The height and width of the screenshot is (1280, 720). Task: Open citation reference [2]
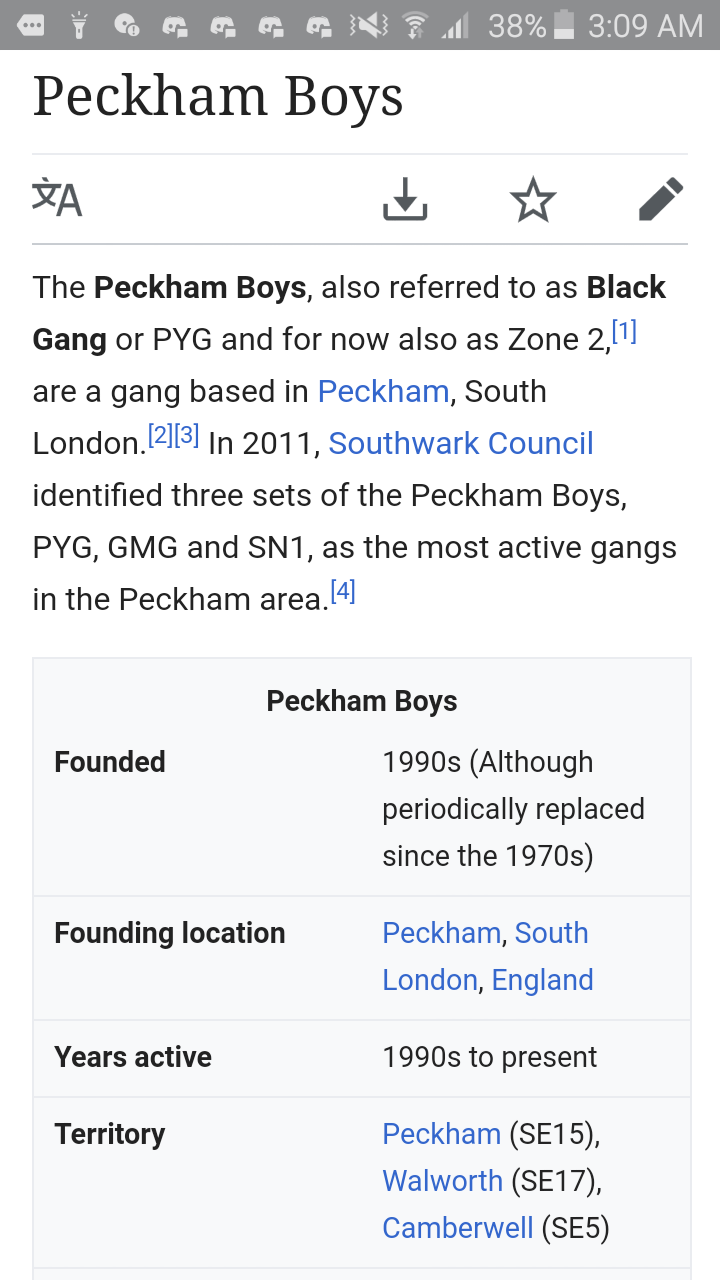pyautogui.click(x=160, y=435)
